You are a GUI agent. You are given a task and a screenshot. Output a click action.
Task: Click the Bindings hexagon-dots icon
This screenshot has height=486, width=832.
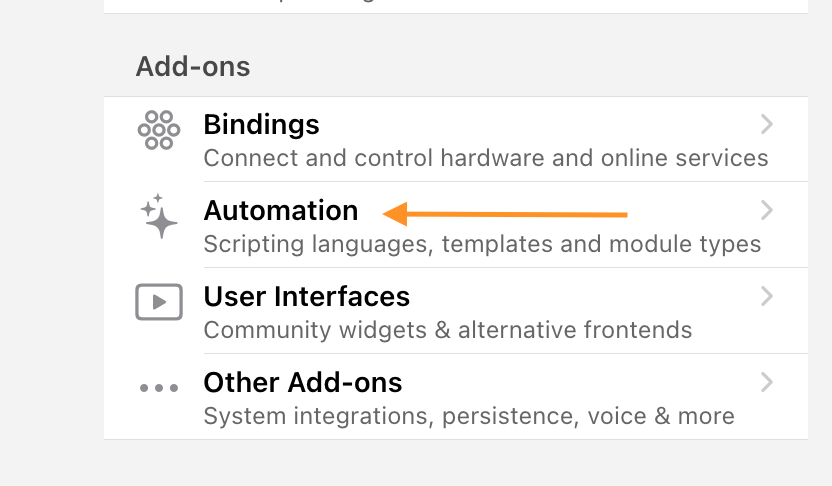tap(158, 130)
